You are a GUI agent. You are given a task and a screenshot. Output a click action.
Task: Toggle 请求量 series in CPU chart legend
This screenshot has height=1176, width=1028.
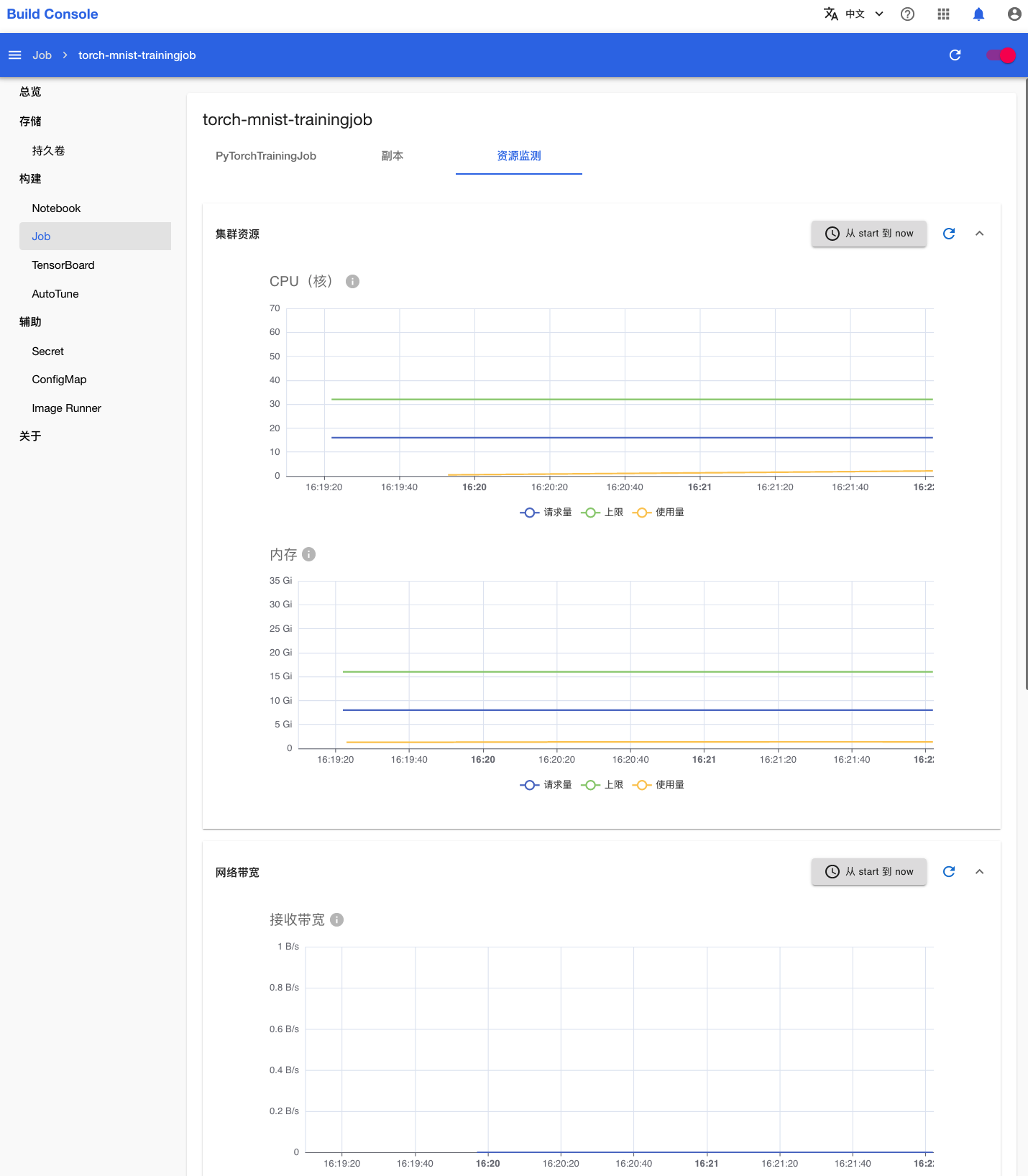[x=546, y=513]
